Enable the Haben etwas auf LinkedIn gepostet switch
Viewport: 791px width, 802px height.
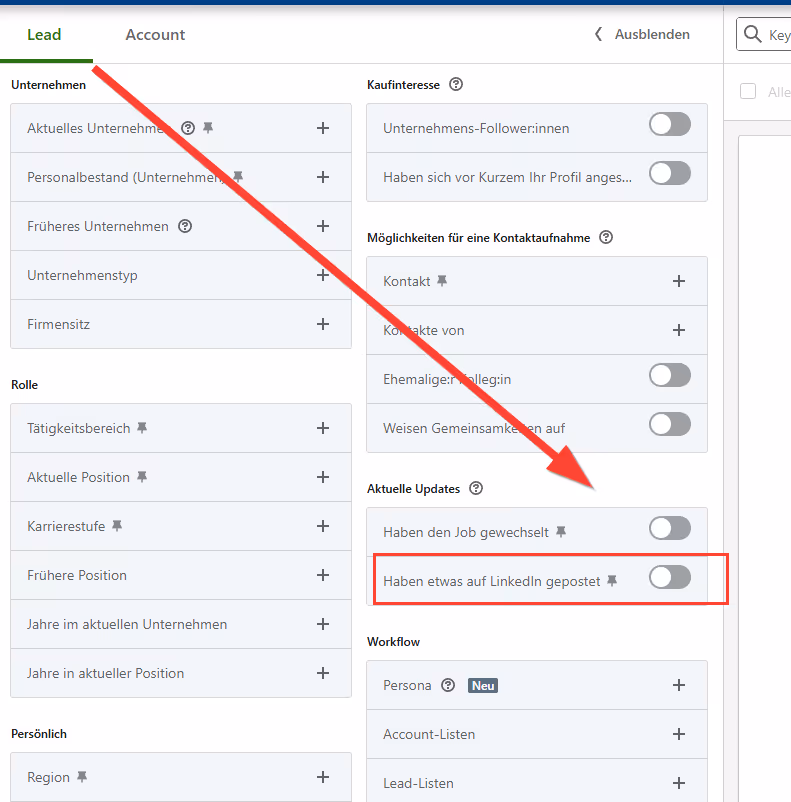point(669,577)
